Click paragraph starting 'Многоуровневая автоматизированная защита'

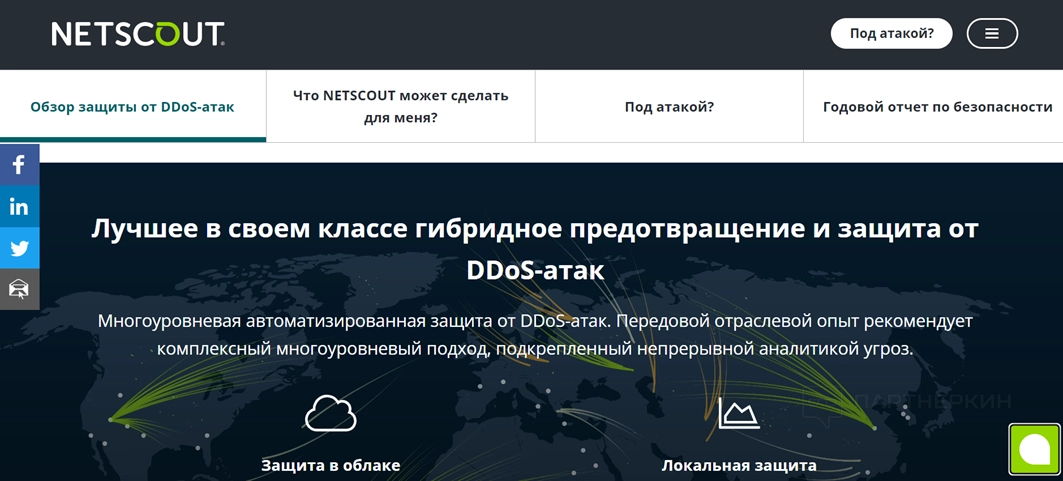[x=536, y=335]
